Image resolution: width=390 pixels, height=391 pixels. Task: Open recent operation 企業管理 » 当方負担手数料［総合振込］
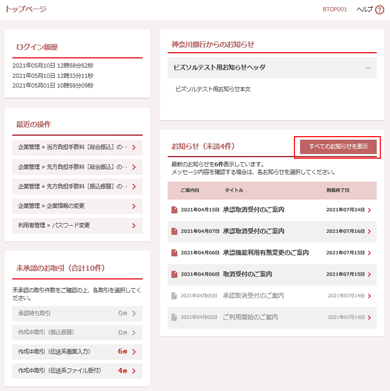[x=77, y=147]
